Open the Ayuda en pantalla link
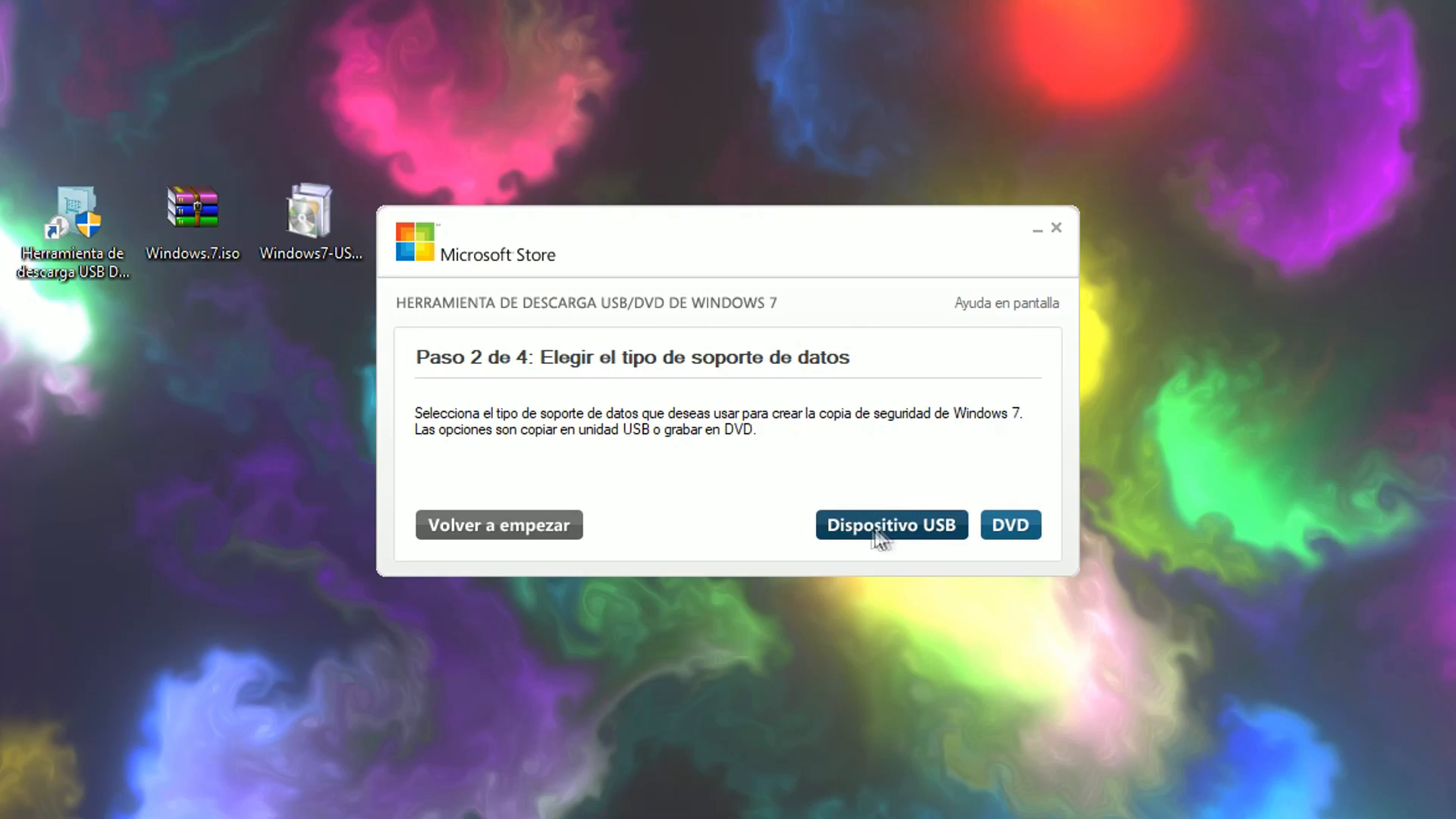The height and width of the screenshot is (819, 1456). (1006, 303)
